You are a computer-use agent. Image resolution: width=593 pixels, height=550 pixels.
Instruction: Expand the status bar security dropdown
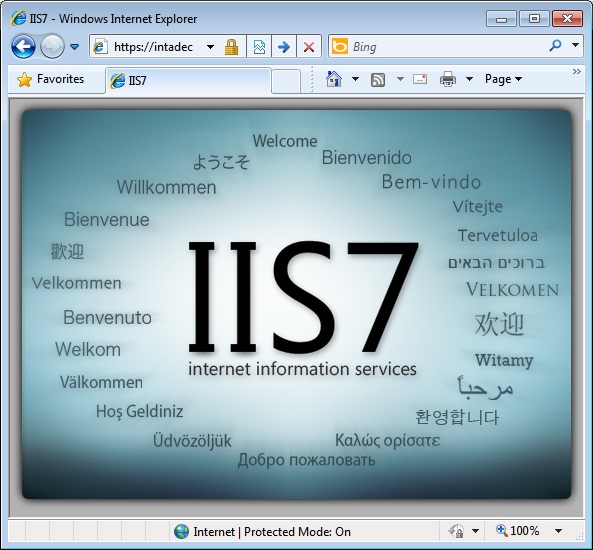(x=475, y=531)
